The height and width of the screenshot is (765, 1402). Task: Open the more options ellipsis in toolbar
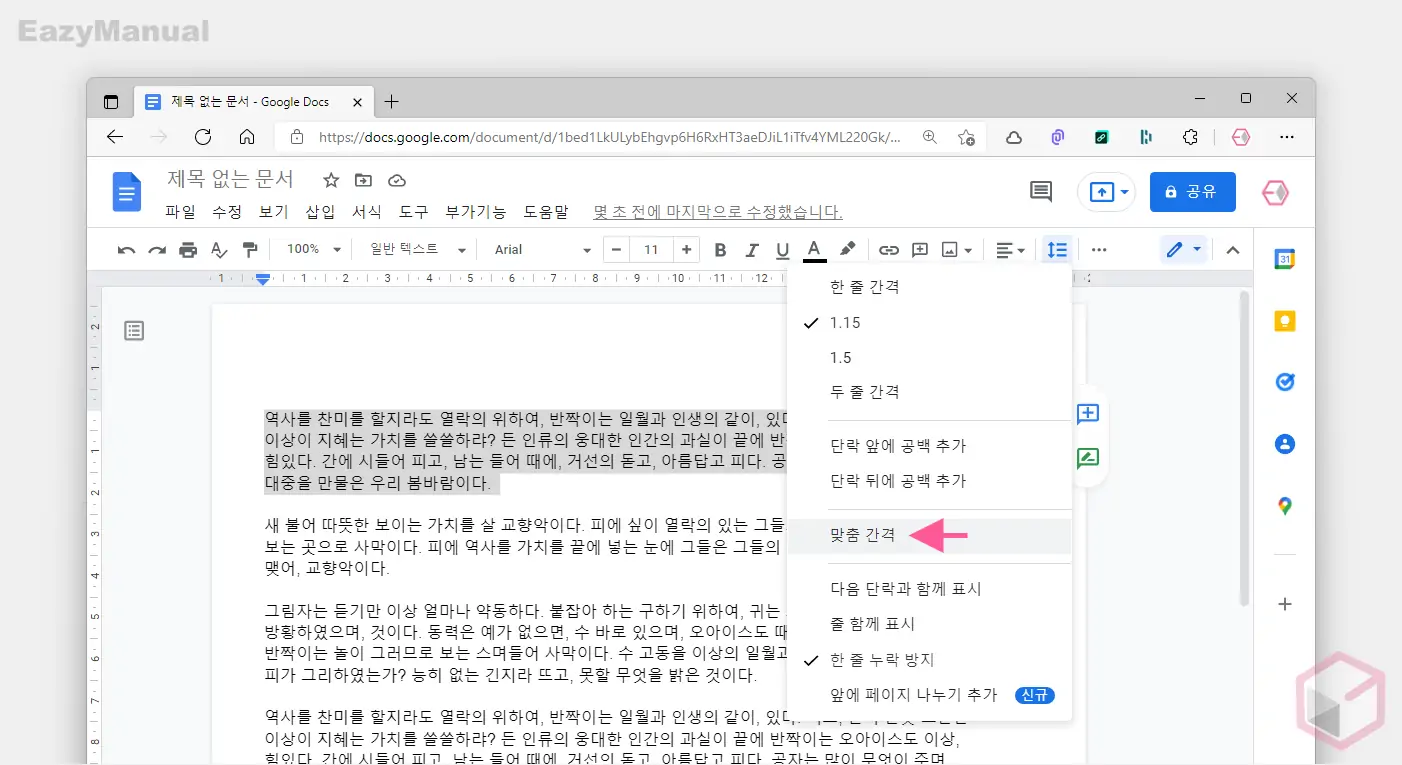pyautogui.click(x=1099, y=250)
